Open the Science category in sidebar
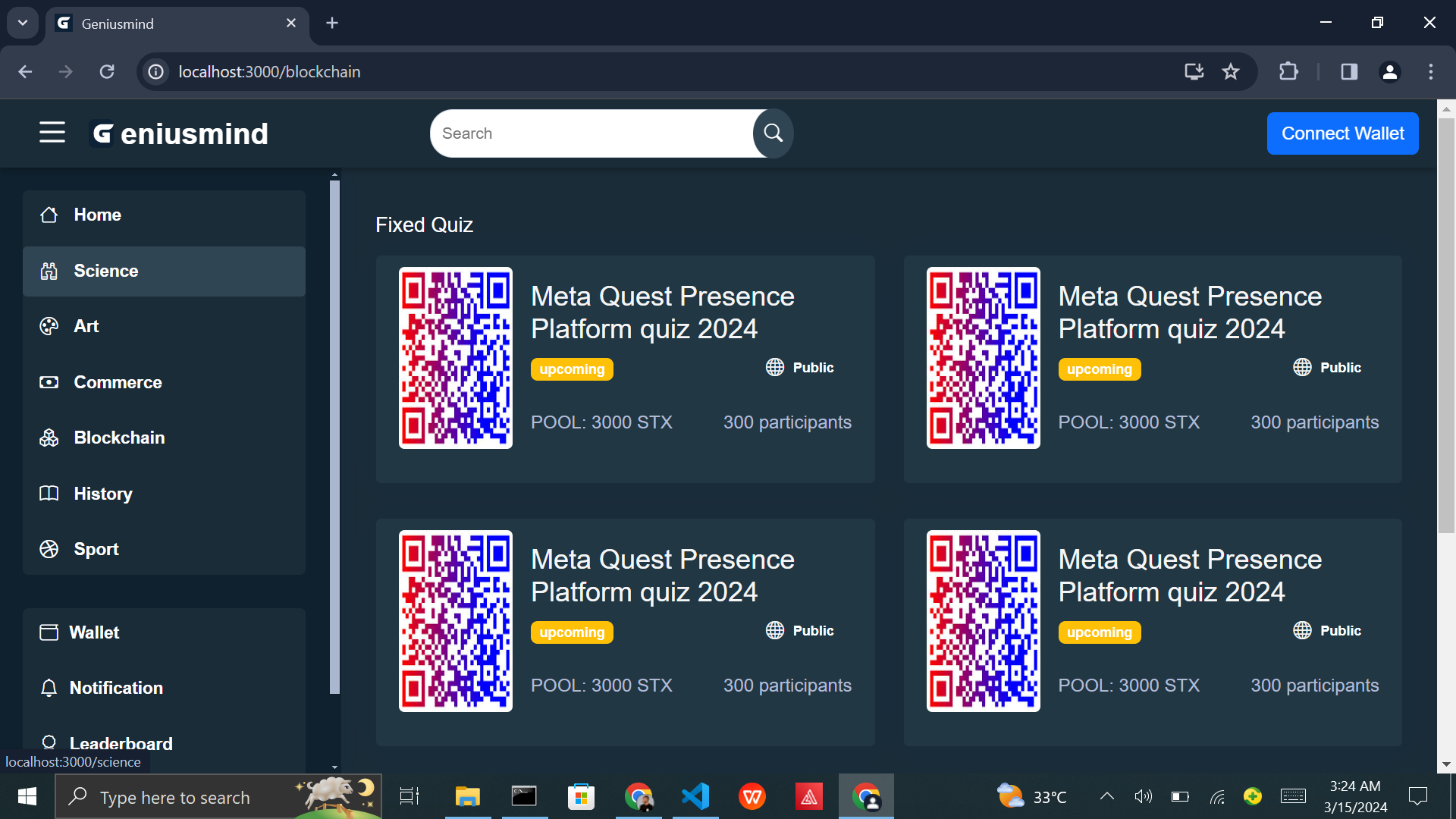This screenshot has width=1456, height=819. (x=106, y=271)
